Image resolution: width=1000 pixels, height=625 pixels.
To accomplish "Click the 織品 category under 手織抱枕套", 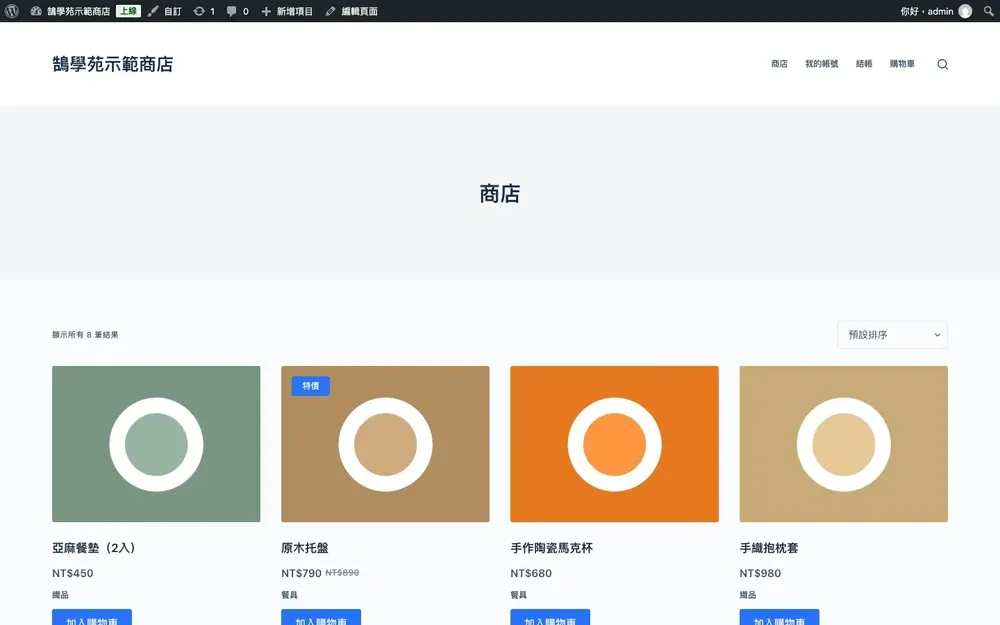I will coord(747,595).
